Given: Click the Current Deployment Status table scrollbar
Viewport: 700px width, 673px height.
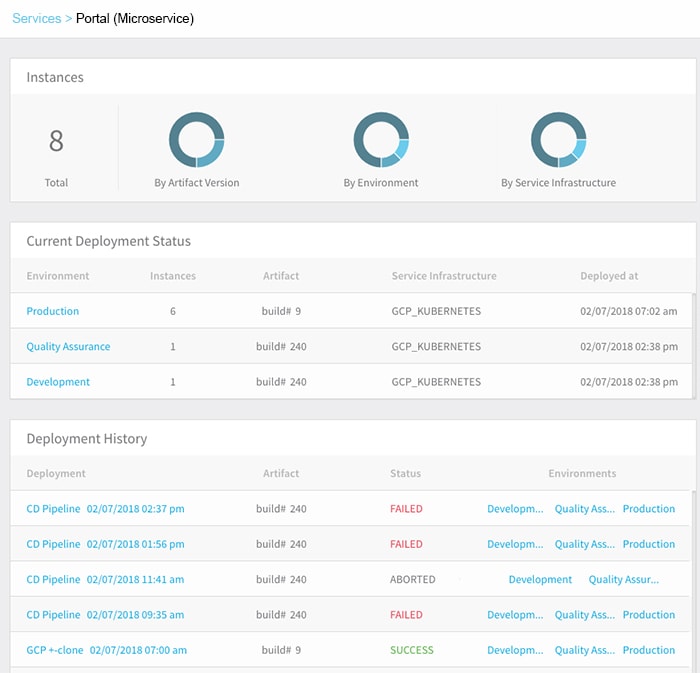Looking at the screenshot, I should tap(693, 346).
